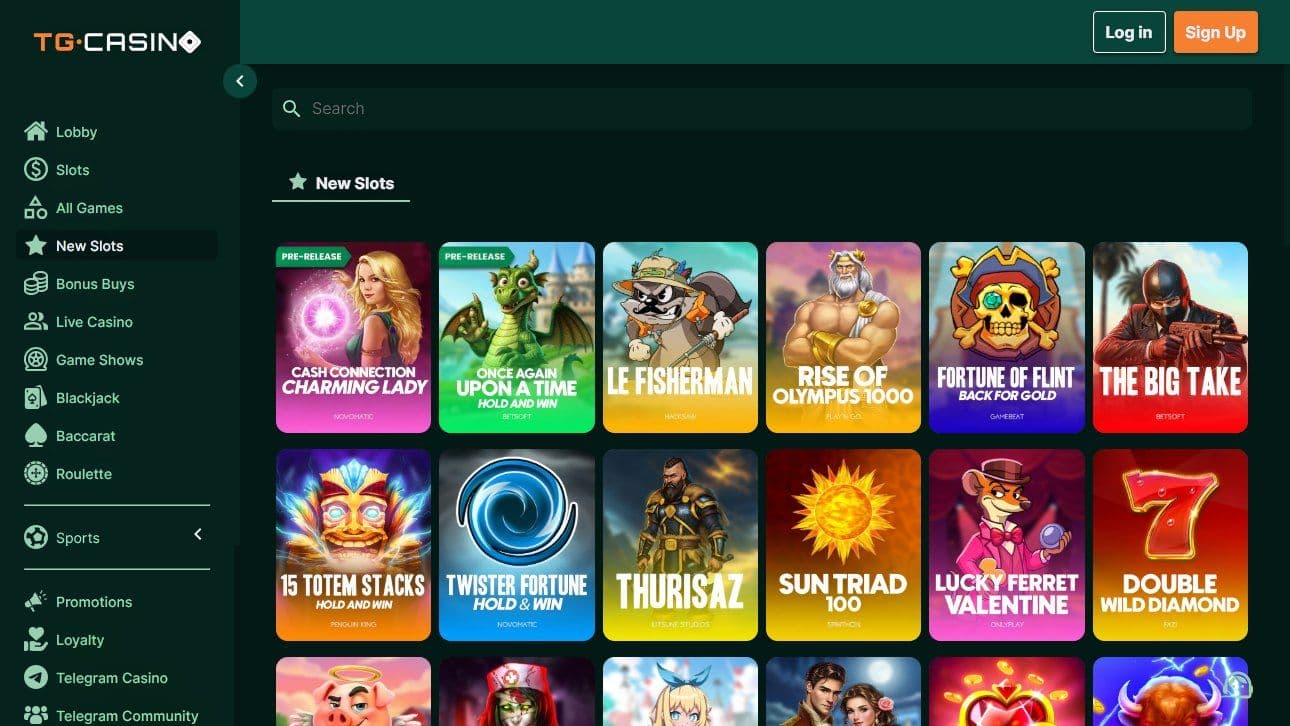Open the Roulette wheel icon
Viewport: 1290px width, 726px height.
(35, 474)
